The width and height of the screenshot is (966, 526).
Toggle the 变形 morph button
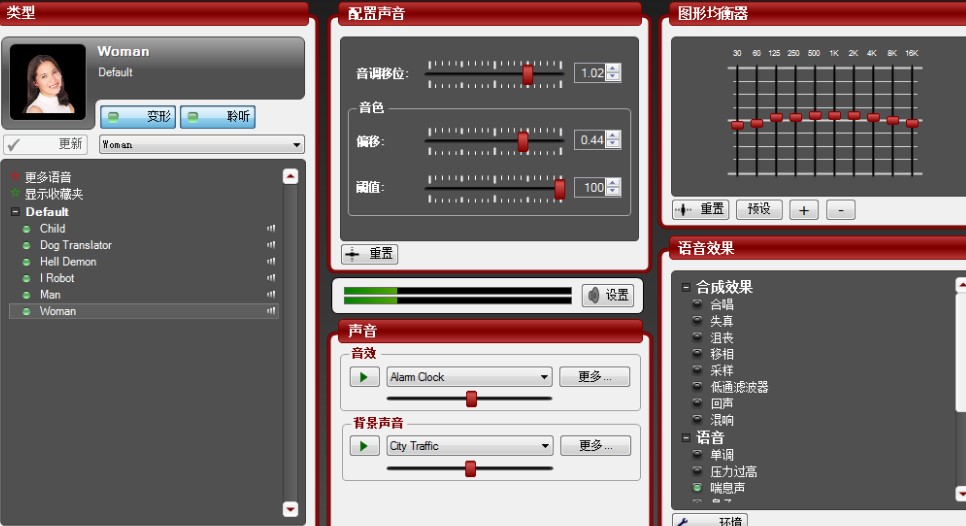(138, 116)
